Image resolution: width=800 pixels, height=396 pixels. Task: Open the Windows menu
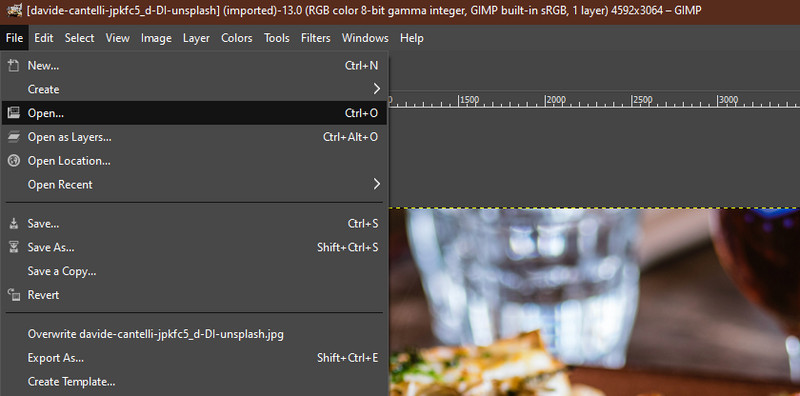tap(365, 38)
